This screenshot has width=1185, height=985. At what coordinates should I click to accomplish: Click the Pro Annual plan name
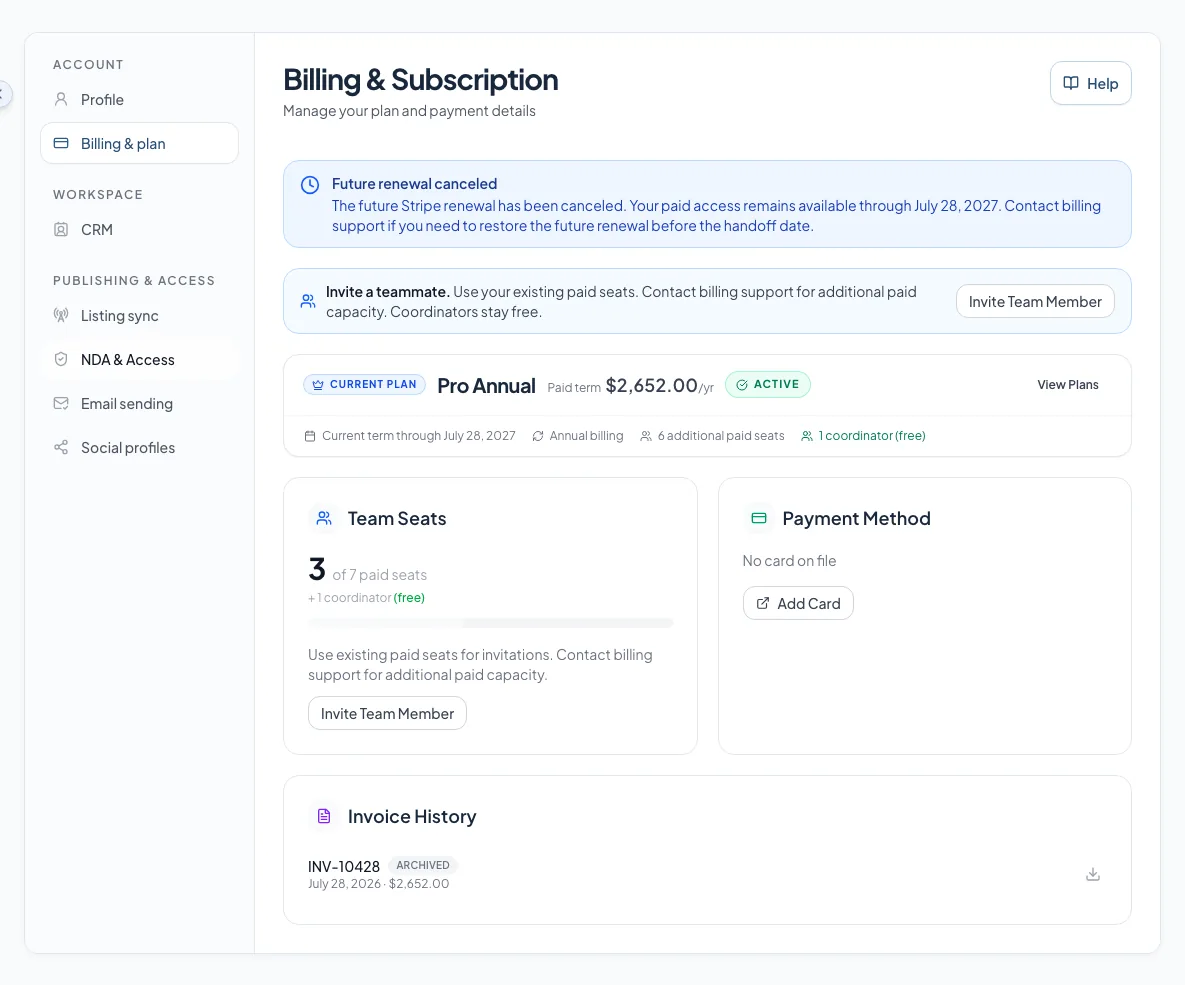pyautogui.click(x=487, y=386)
